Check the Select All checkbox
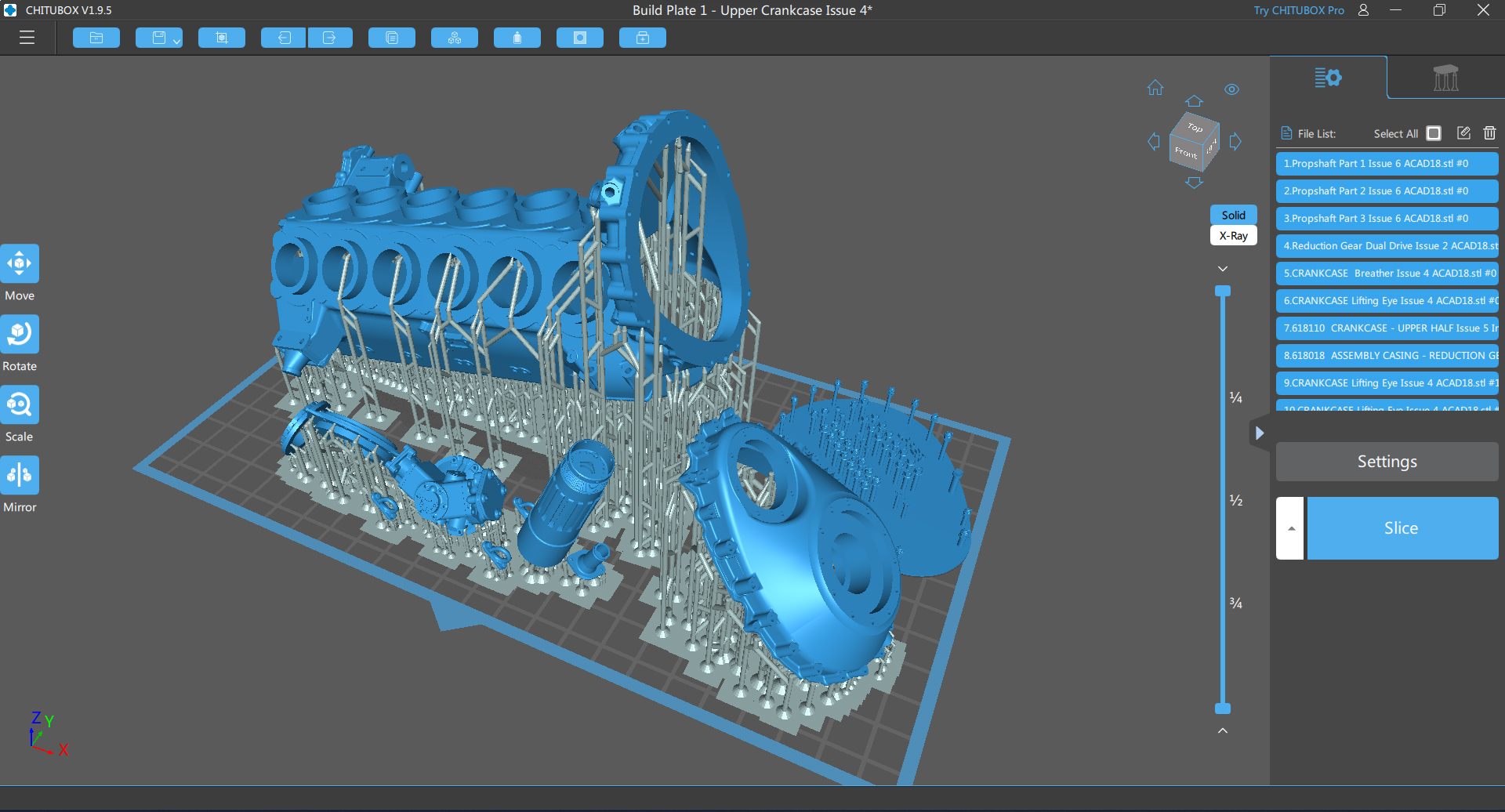This screenshot has height=812, width=1505. point(1434,133)
